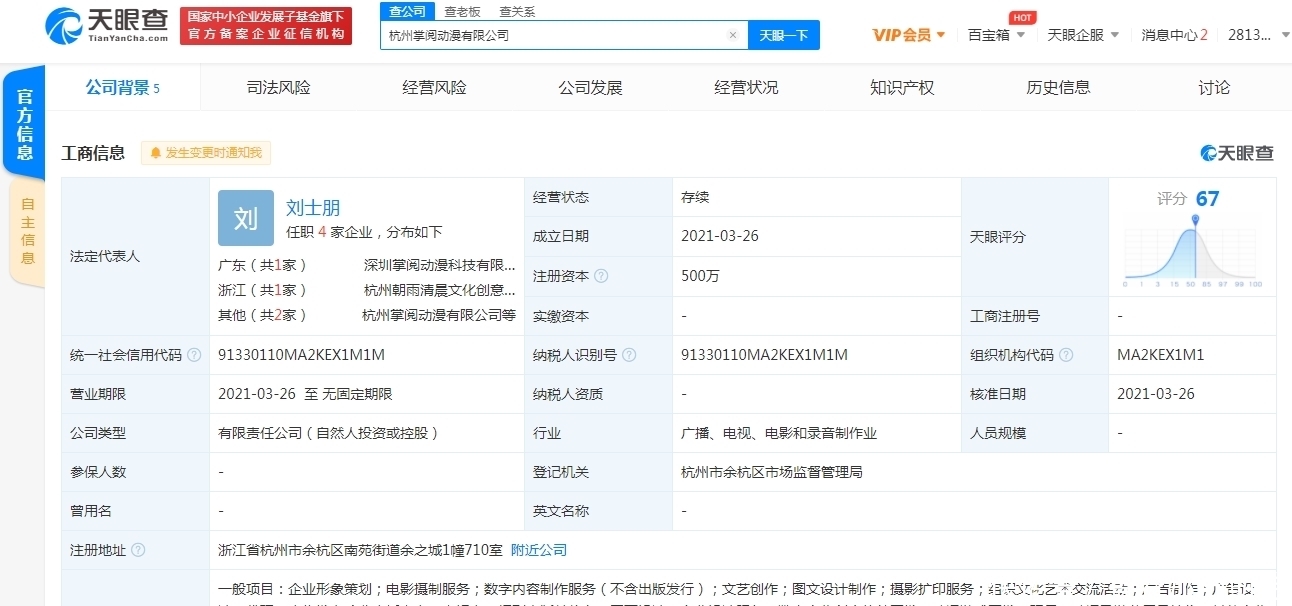Switch to 经营风险 tab
1292x606 pixels.
pos(435,88)
